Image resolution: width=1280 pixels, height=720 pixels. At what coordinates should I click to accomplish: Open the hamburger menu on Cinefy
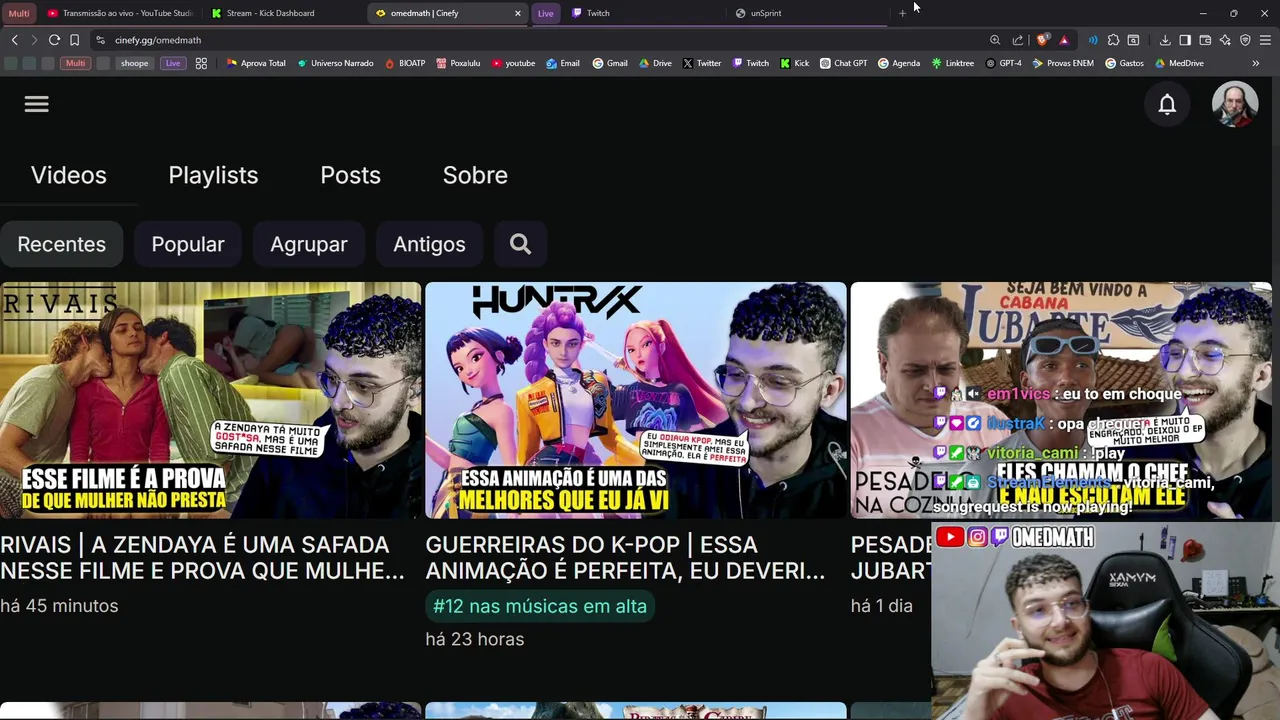(36, 104)
